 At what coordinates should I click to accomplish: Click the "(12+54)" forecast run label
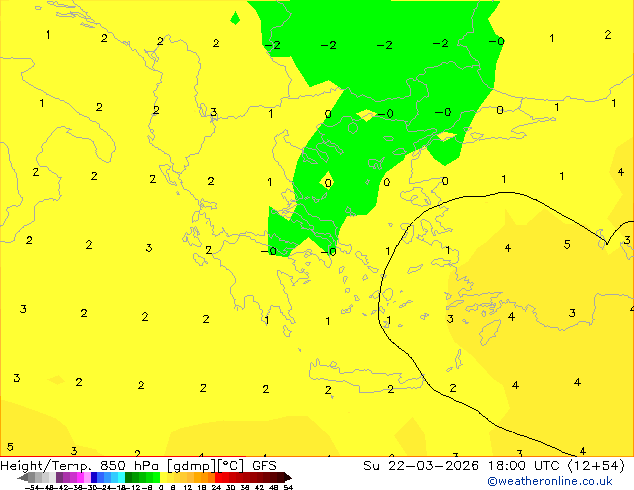[597, 466]
